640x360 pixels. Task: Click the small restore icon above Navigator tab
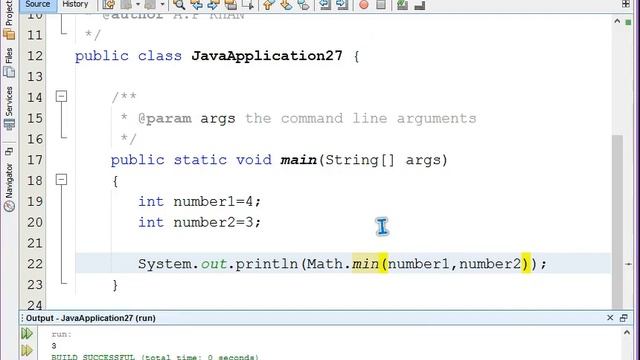(x=9, y=152)
